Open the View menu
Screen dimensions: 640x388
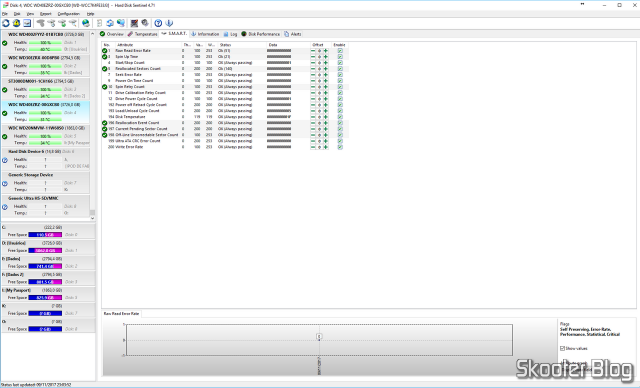(x=30, y=14)
